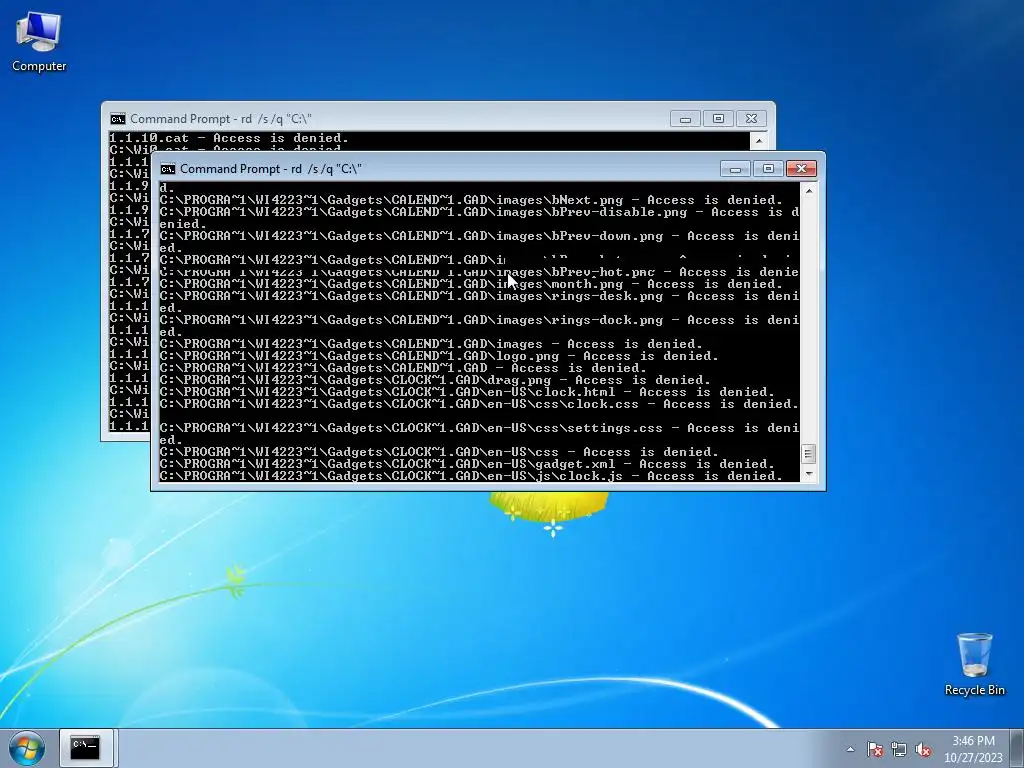Click the line with clock.css
The image size is (1024, 768).
pyautogui.click(x=479, y=404)
